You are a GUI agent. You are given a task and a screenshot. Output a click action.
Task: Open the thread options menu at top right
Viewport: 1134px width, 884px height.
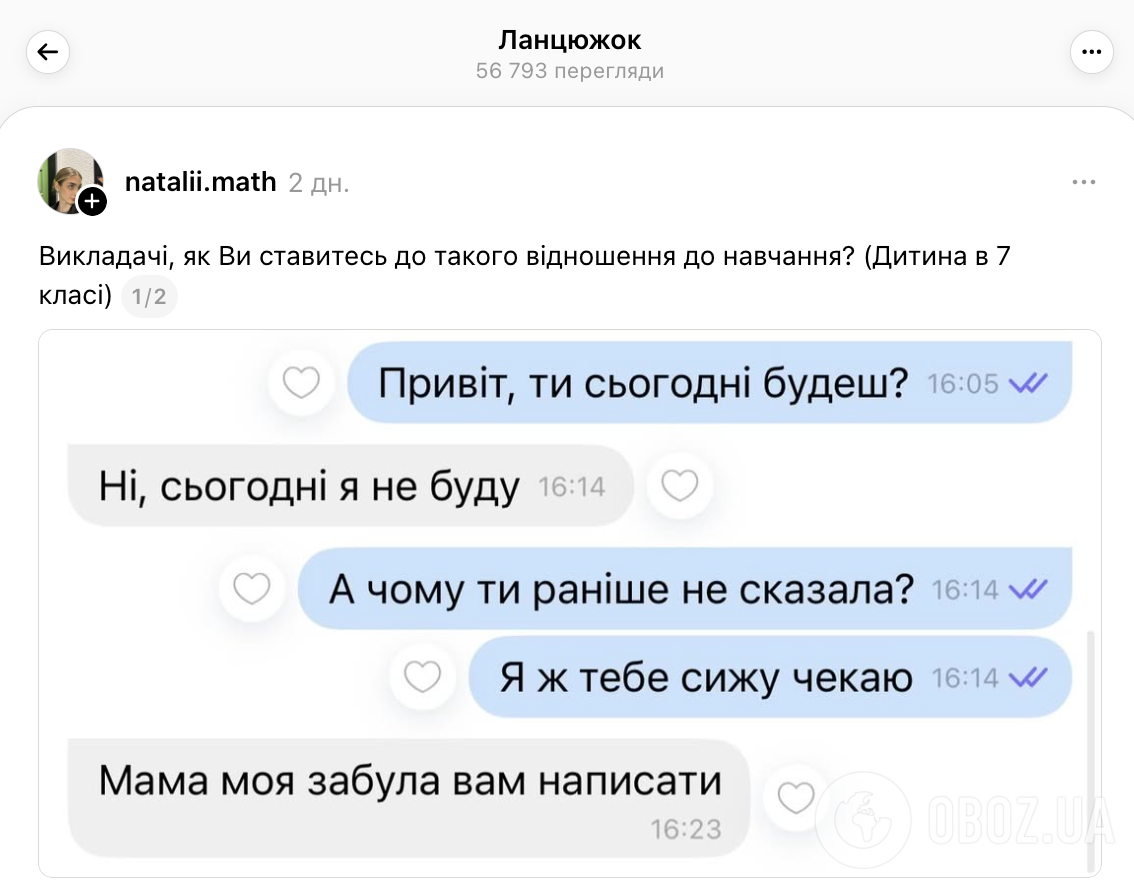click(x=1092, y=51)
